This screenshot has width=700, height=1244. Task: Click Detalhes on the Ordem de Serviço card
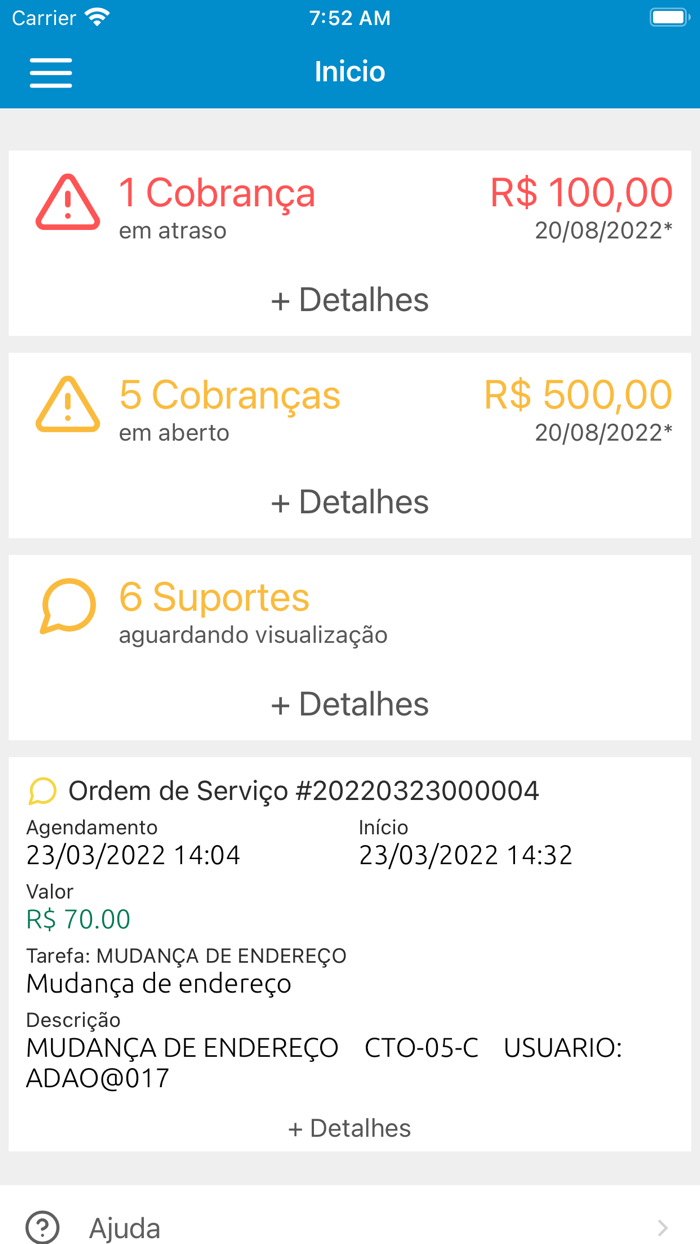click(349, 1127)
